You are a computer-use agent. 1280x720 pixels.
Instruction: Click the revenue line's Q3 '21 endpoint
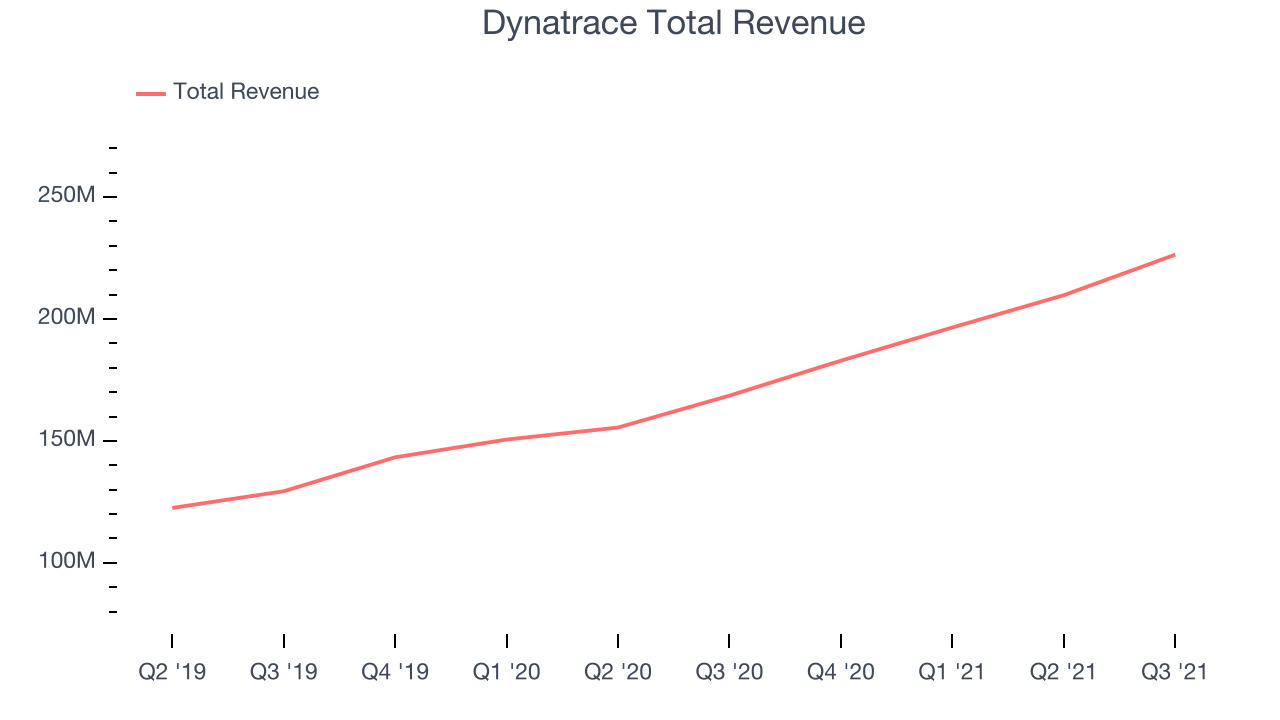tap(1174, 255)
